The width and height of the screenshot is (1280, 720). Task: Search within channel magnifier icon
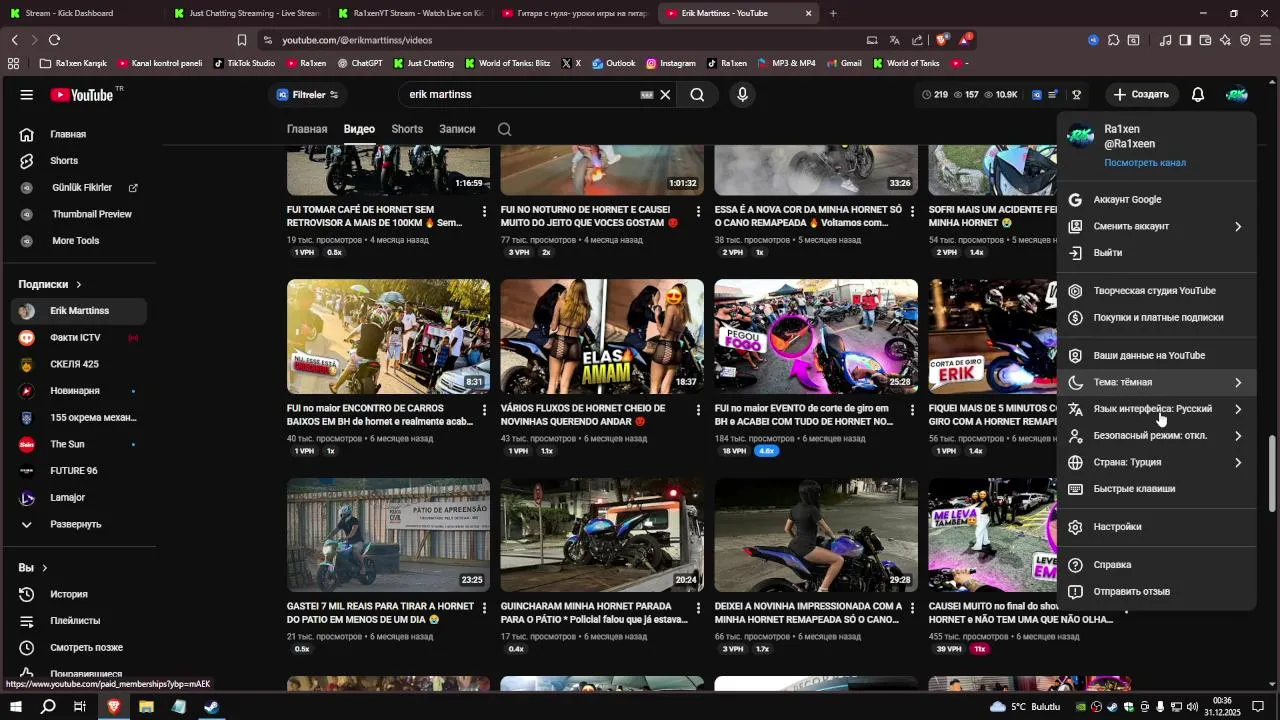point(504,129)
